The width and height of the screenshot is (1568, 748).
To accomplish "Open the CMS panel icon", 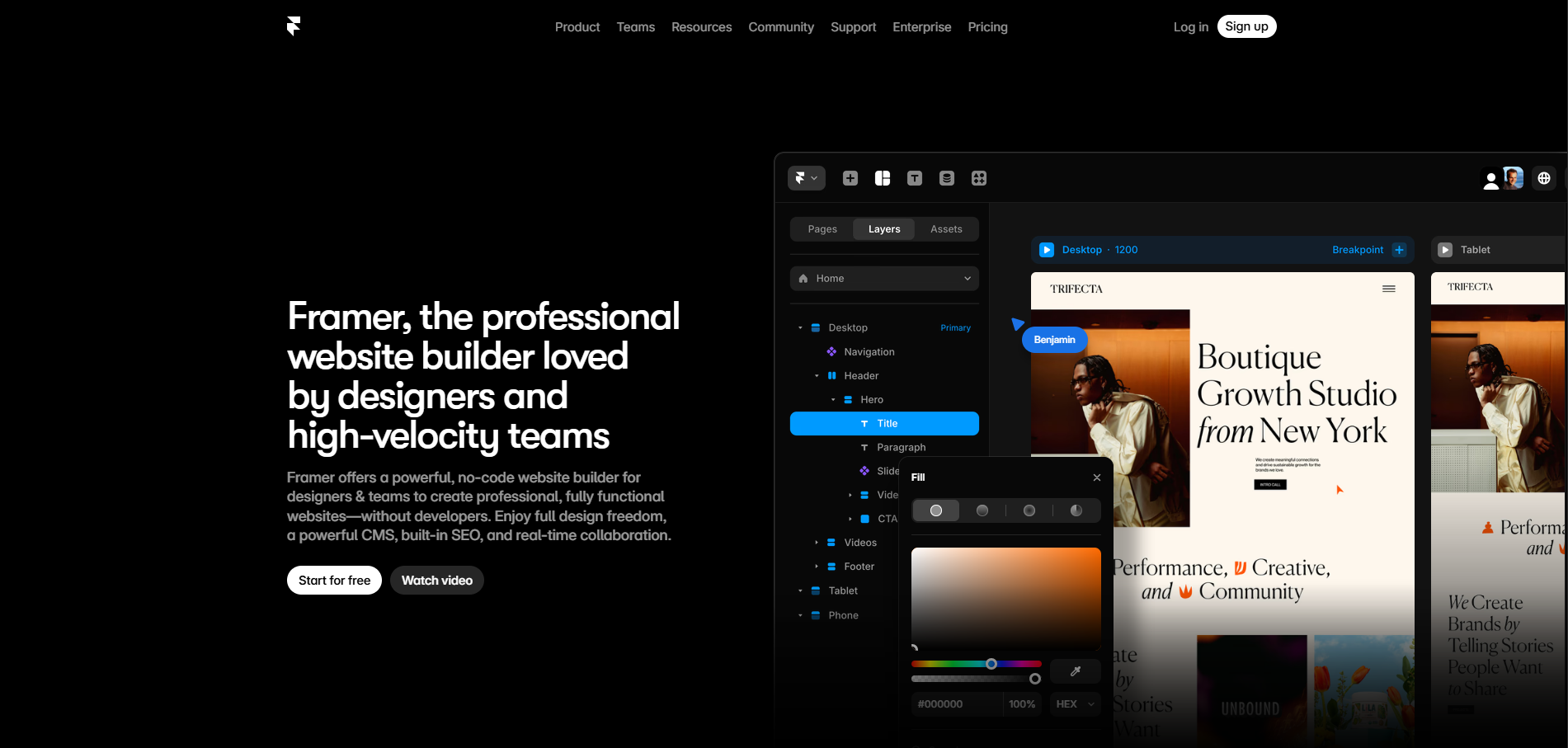I will tap(946, 178).
